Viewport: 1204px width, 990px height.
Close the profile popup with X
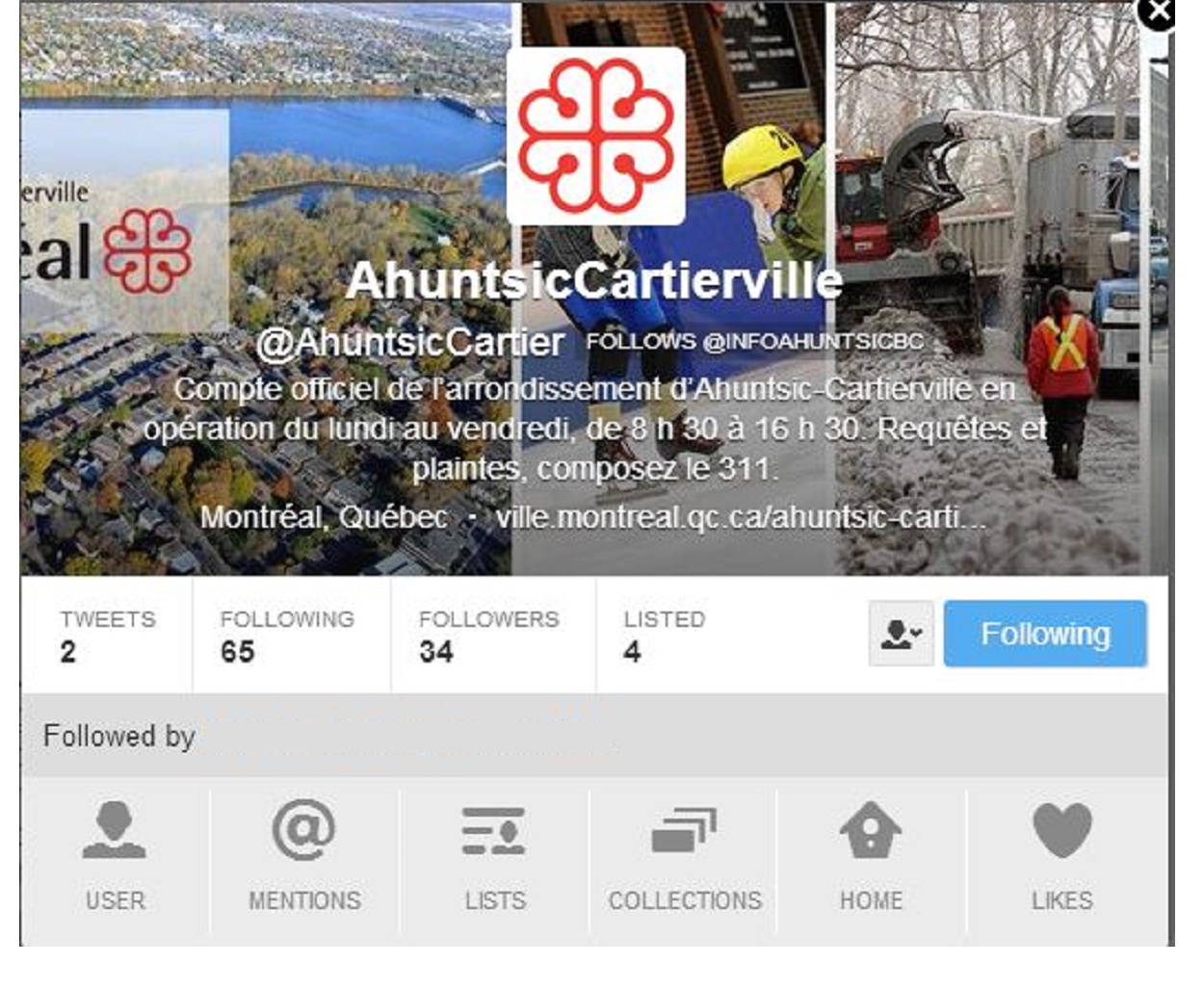pyautogui.click(x=1158, y=13)
